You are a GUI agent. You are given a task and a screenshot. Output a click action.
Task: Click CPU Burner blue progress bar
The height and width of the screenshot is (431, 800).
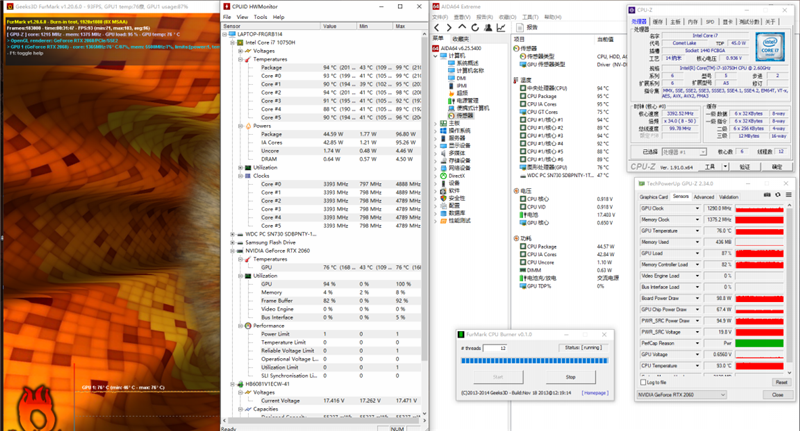point(534,361)
